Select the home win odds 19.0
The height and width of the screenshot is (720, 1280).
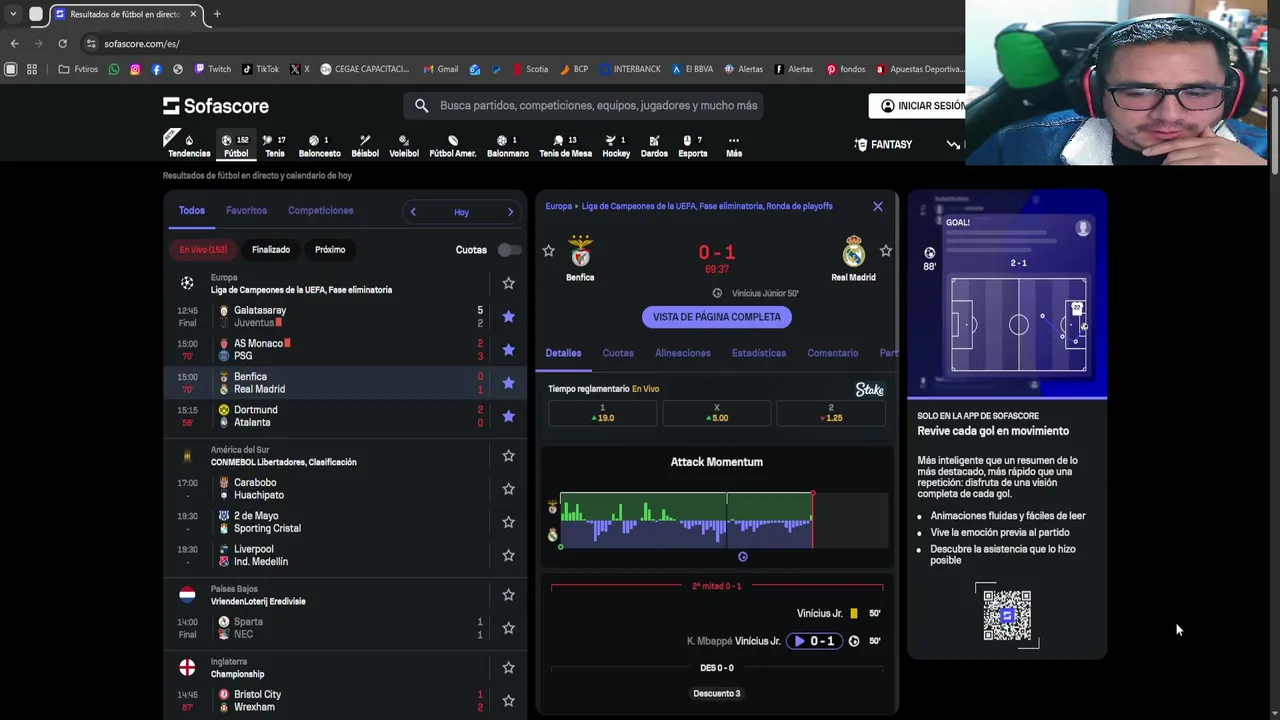tap(602, 413)
